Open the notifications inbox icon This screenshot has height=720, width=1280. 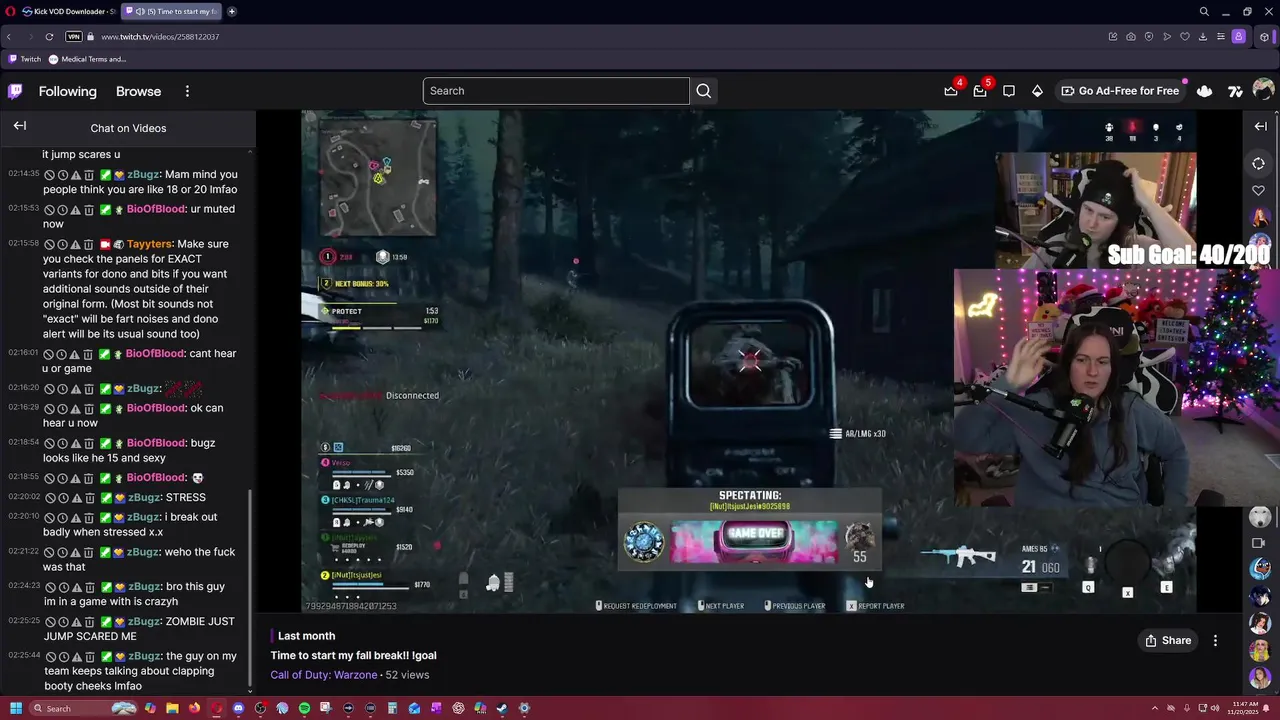click(x=980, y=91)
